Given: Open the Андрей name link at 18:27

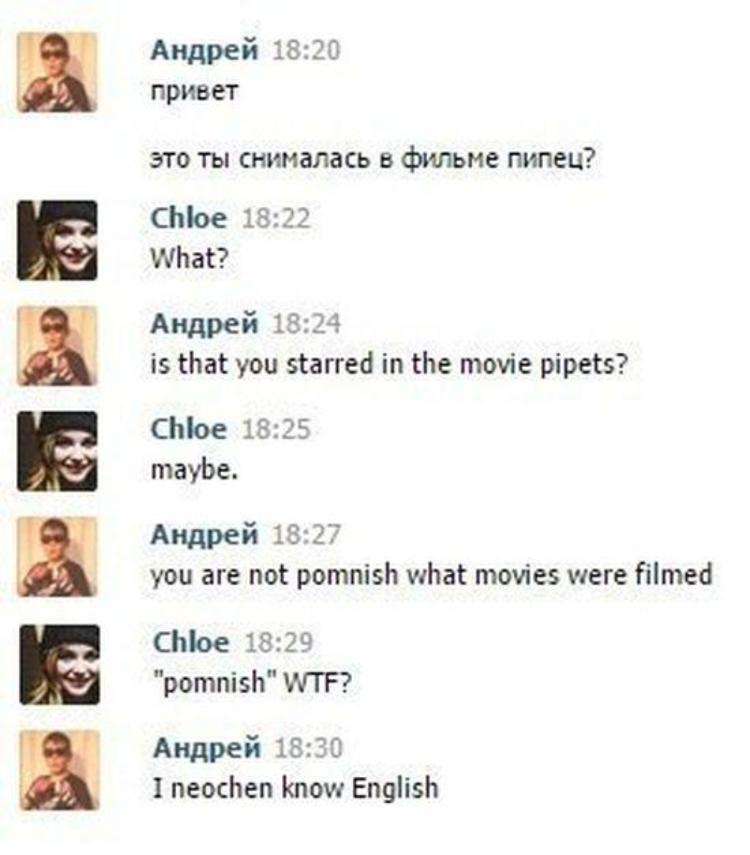Looking at the screenshot, I should (x=205, y=535).
